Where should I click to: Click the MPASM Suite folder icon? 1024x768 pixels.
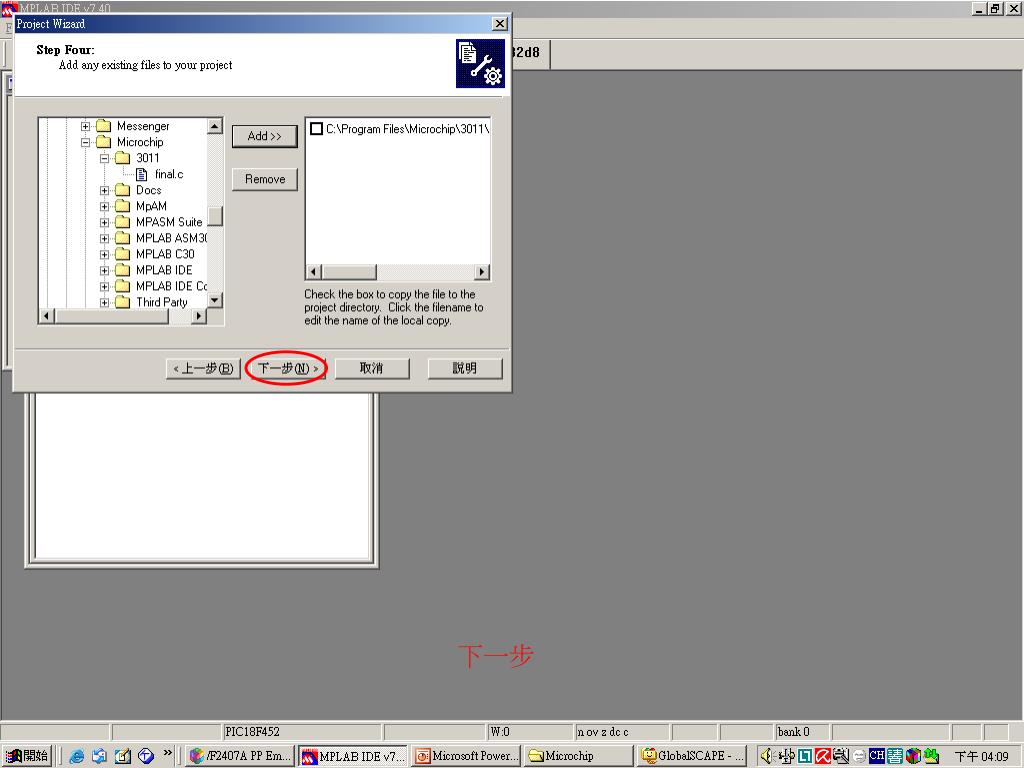pos(123,222)
